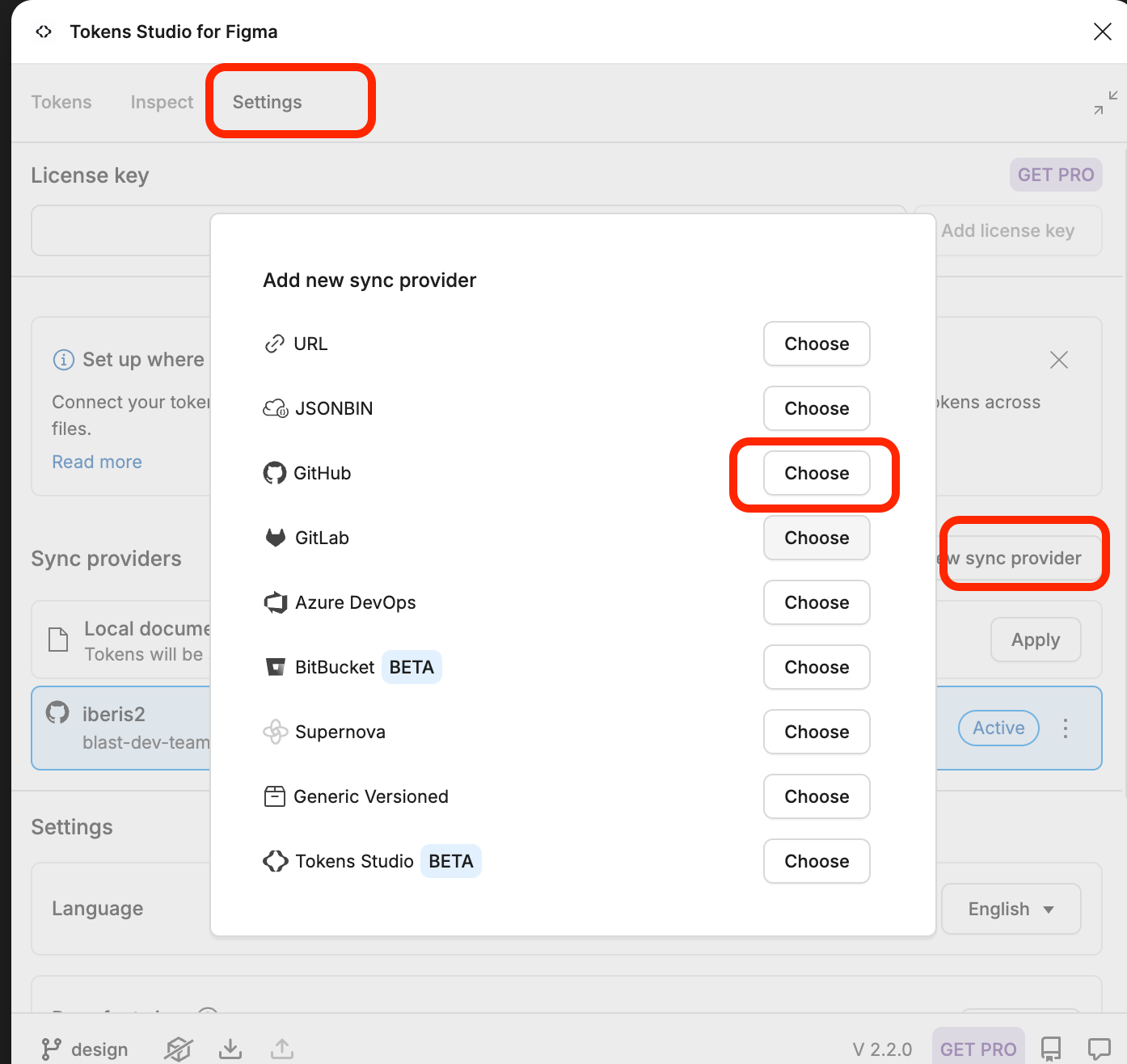Viewport: 1127px width, 1064px height.
Task: Dismiss the Set up where info card
Action: (1059, 360)
